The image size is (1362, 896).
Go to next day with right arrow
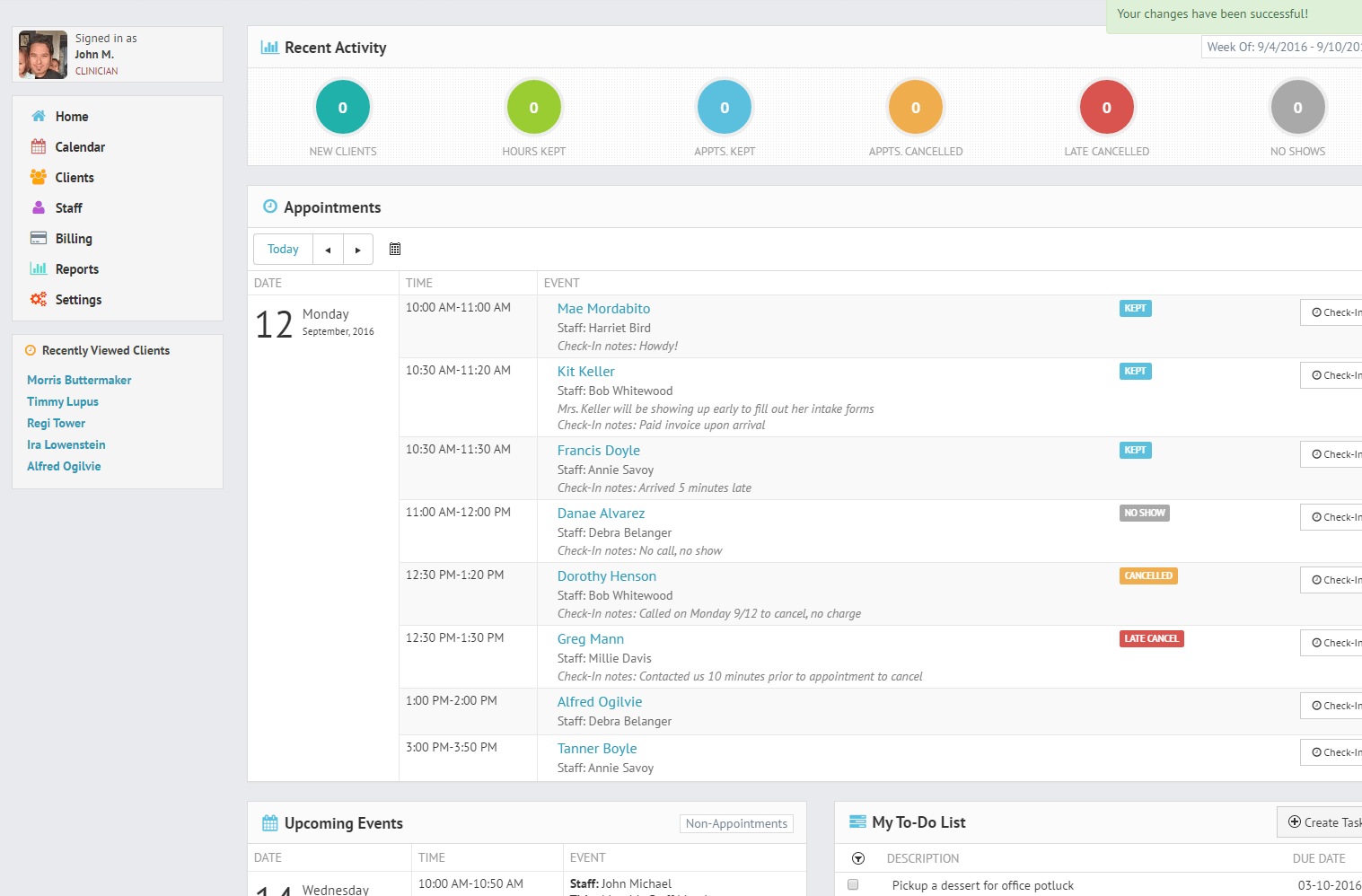pos(357,250)
